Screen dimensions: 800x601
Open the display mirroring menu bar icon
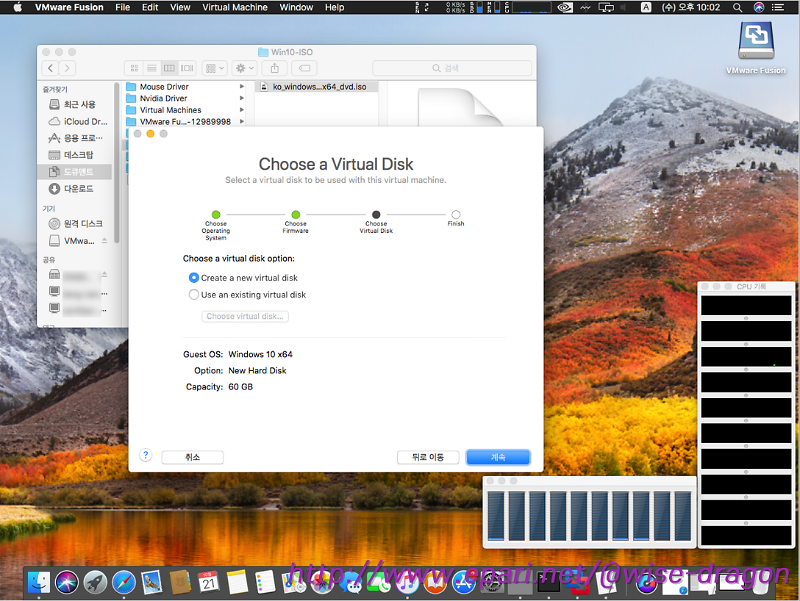(606, 7)
